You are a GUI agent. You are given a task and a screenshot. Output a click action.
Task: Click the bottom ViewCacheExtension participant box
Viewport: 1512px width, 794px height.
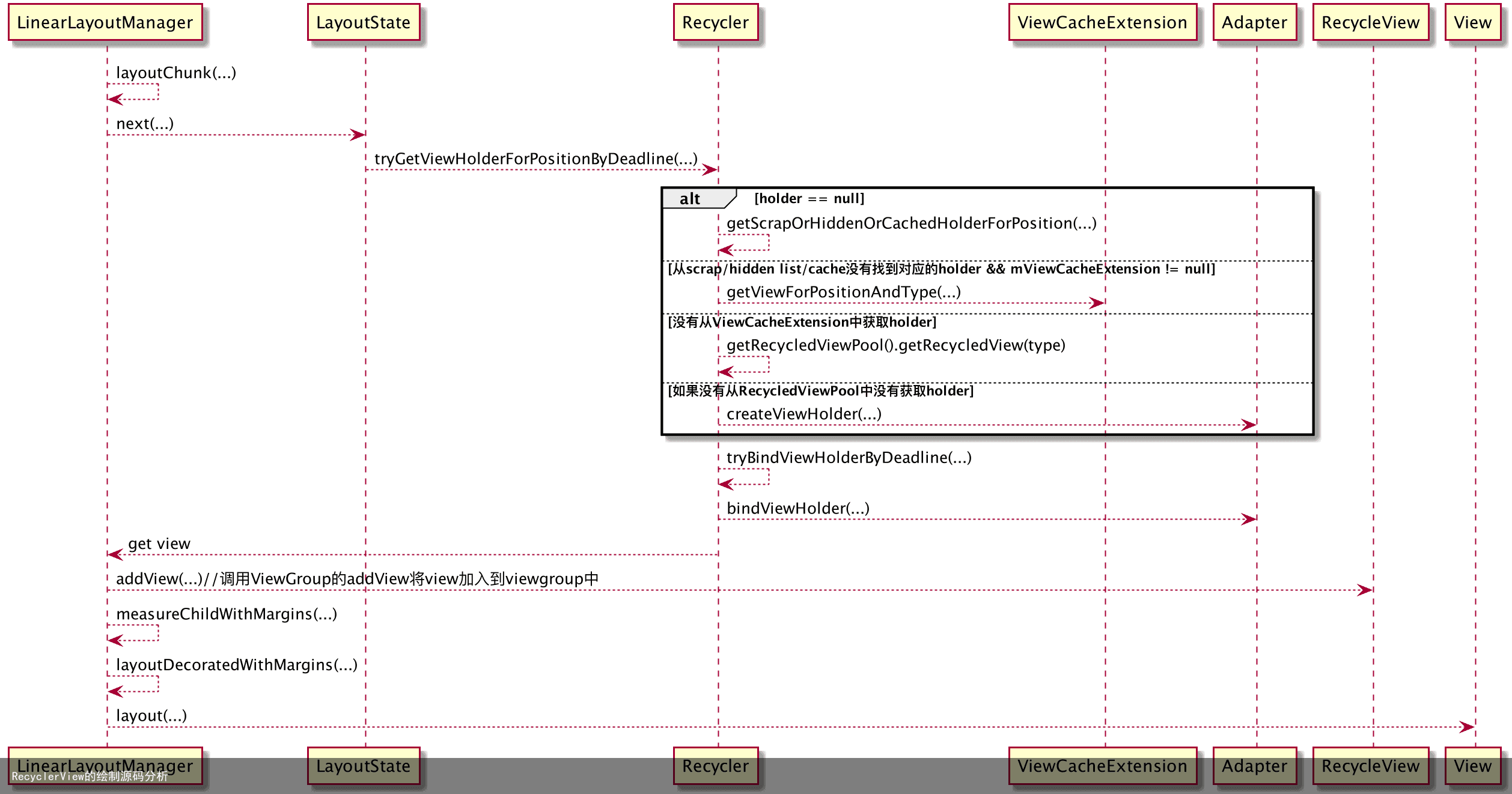pos(1103,766)
